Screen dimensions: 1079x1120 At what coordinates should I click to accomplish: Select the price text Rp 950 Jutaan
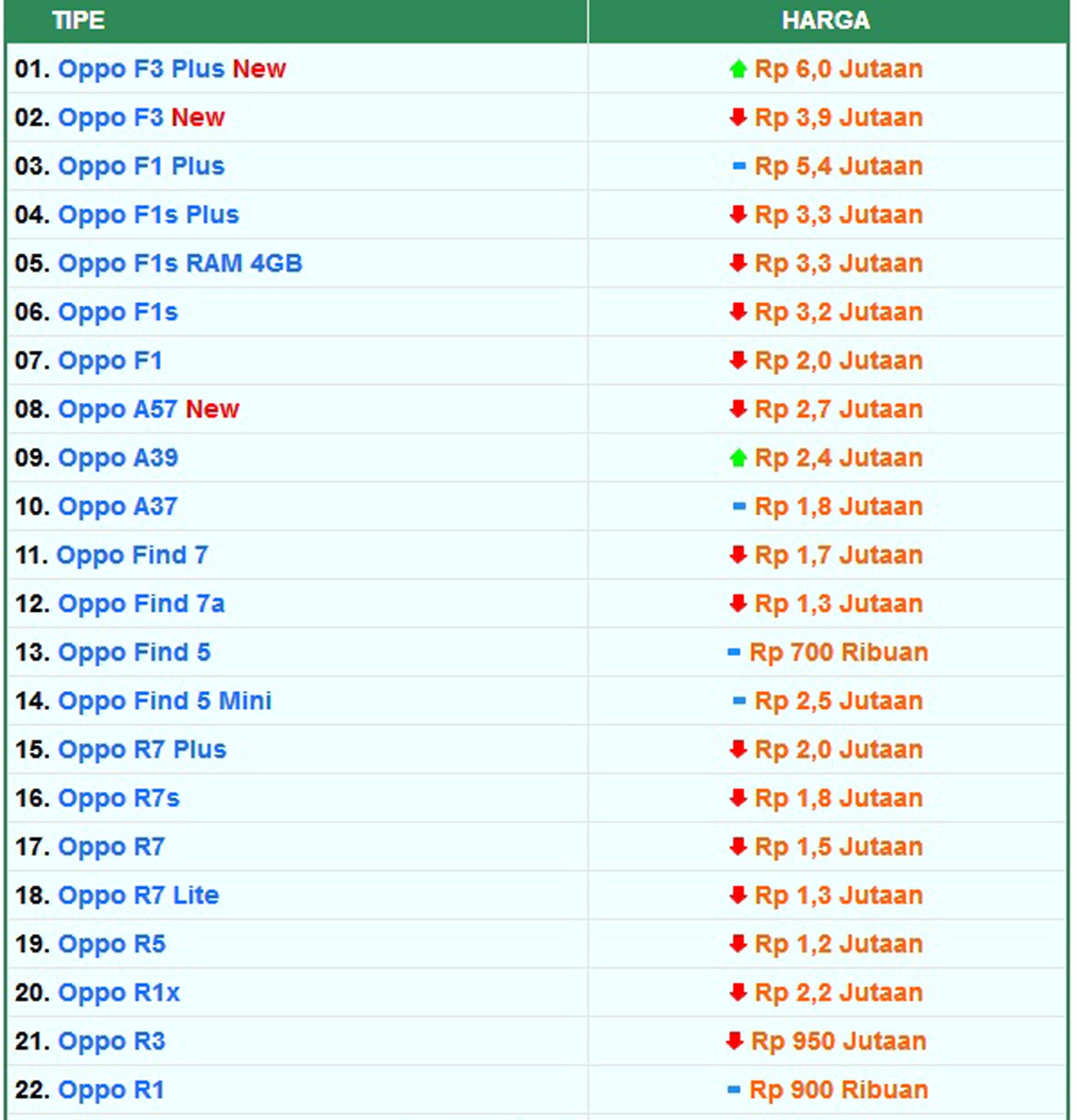click(x=839, y=1042)
